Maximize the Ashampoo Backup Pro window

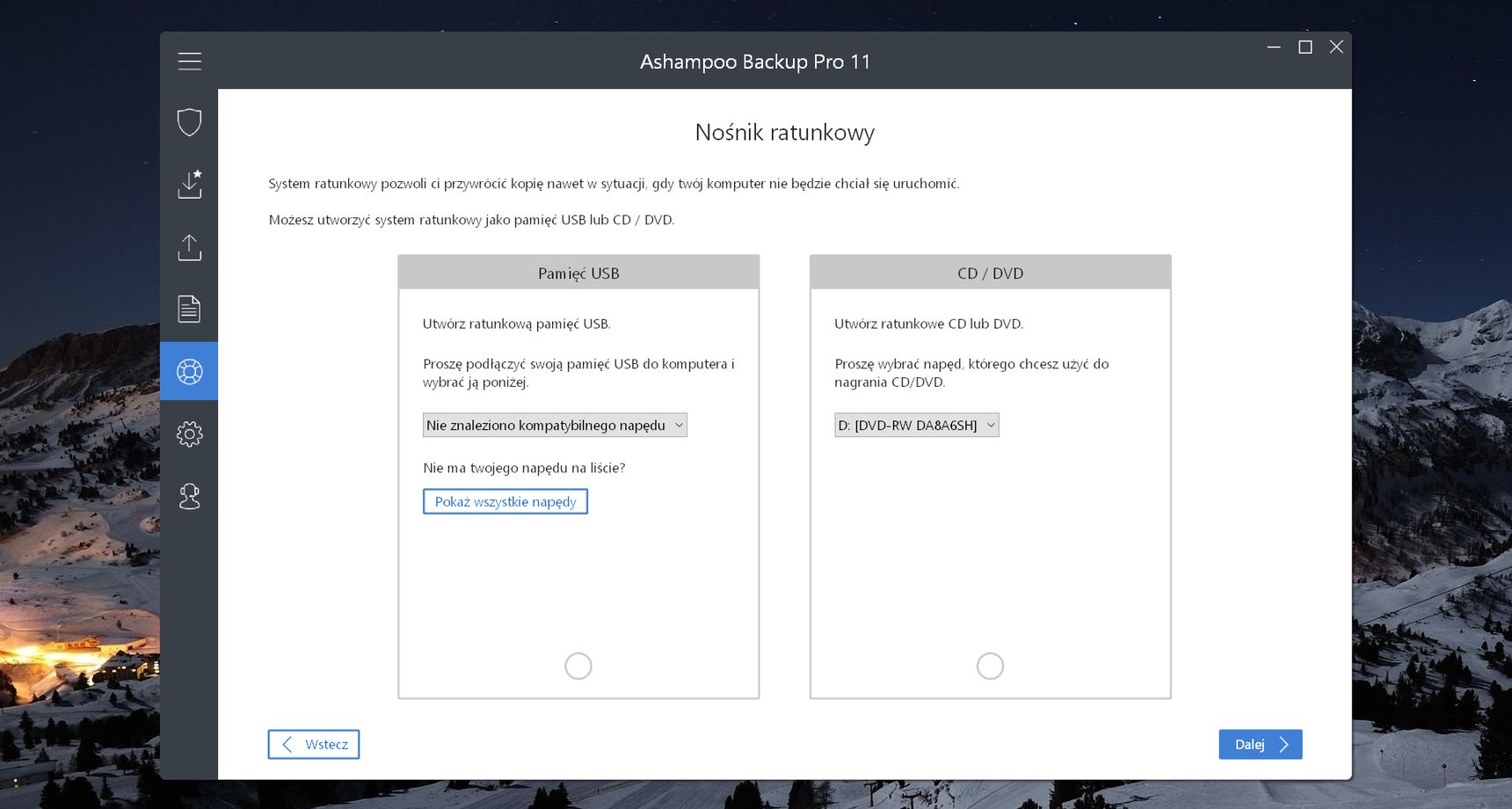click(x=1305, y=47)
